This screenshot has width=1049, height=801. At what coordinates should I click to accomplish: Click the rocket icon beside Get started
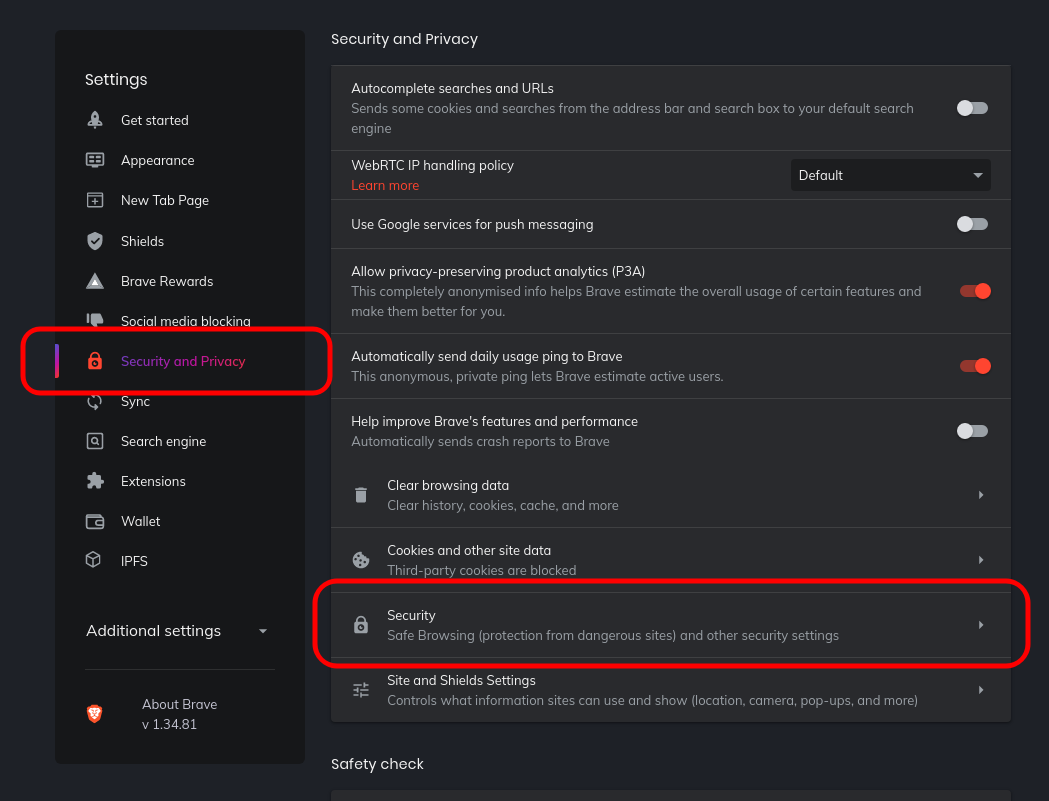95,120
